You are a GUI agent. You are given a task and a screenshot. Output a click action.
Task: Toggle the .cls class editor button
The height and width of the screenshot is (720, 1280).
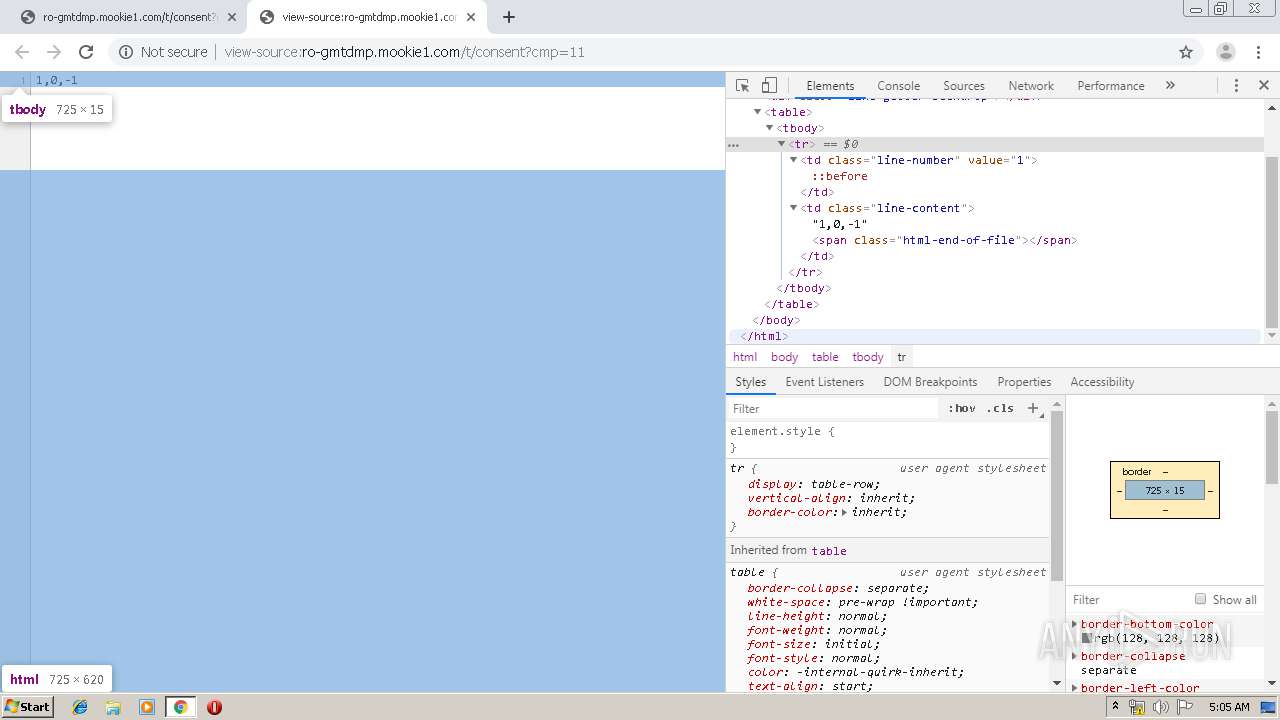click(999, 408)
